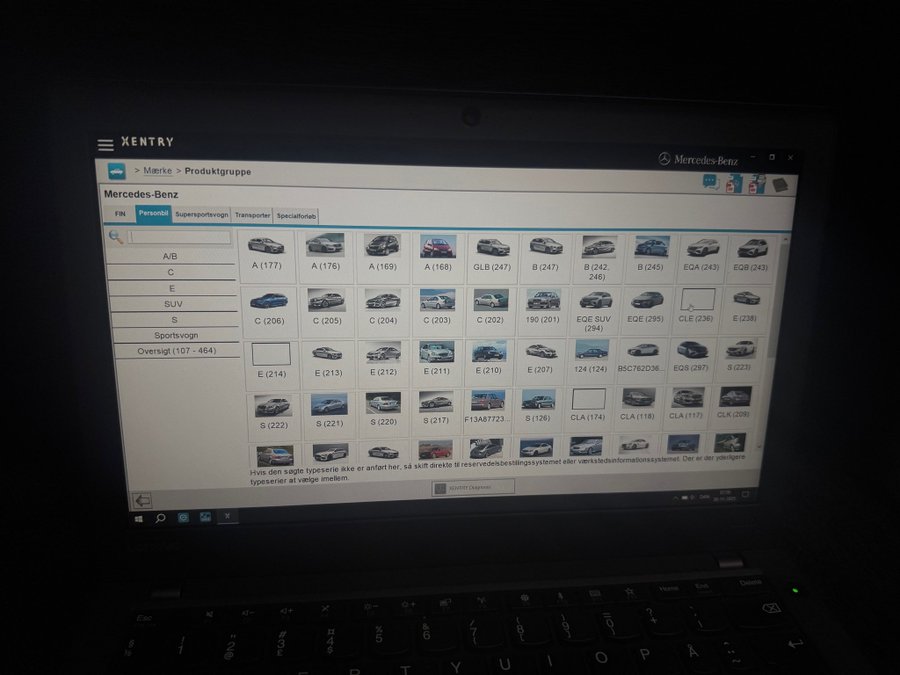The width and height of the screenshot is (900, 675).
Task: Open the book icon in top toolbar
Action: (780, 184)
